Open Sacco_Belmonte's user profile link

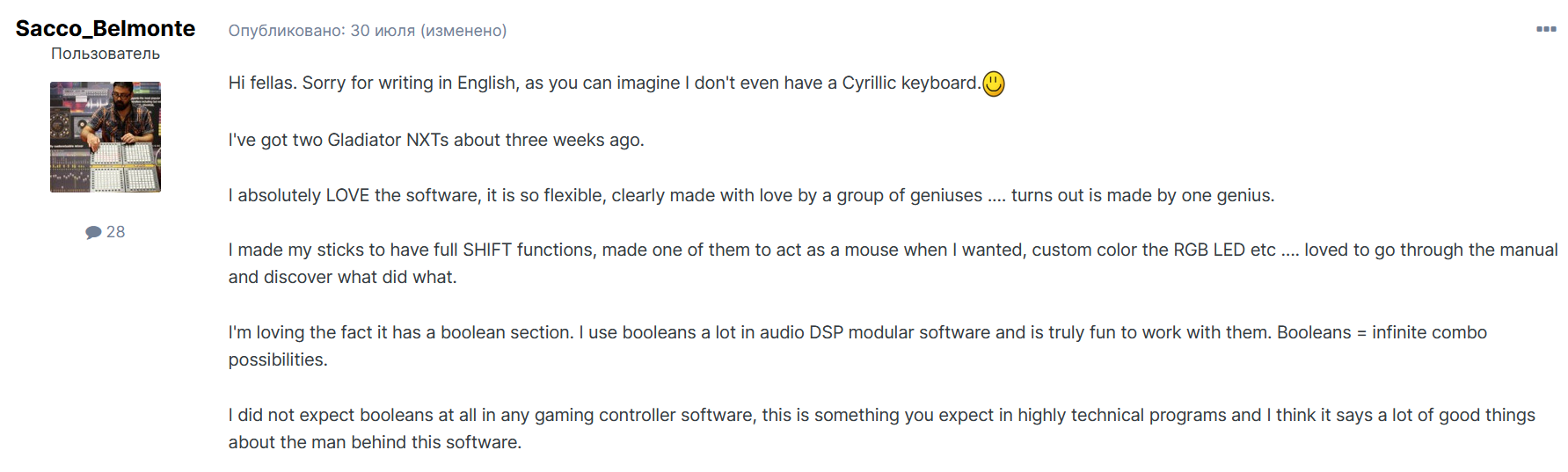[x=106, y=28]
